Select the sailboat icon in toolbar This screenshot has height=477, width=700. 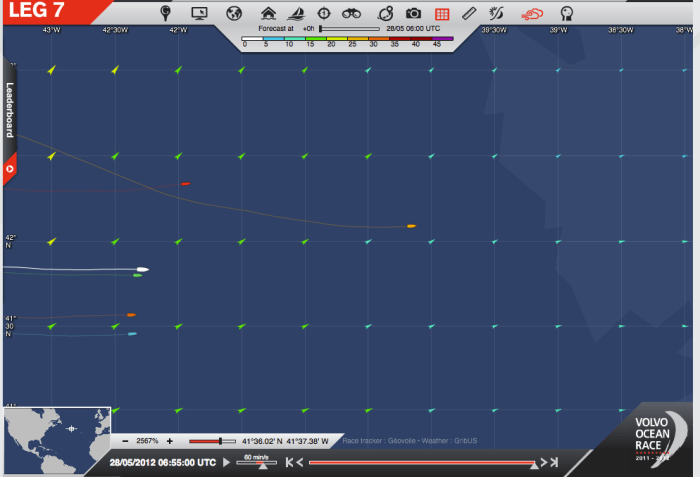(x=296, y=14)
